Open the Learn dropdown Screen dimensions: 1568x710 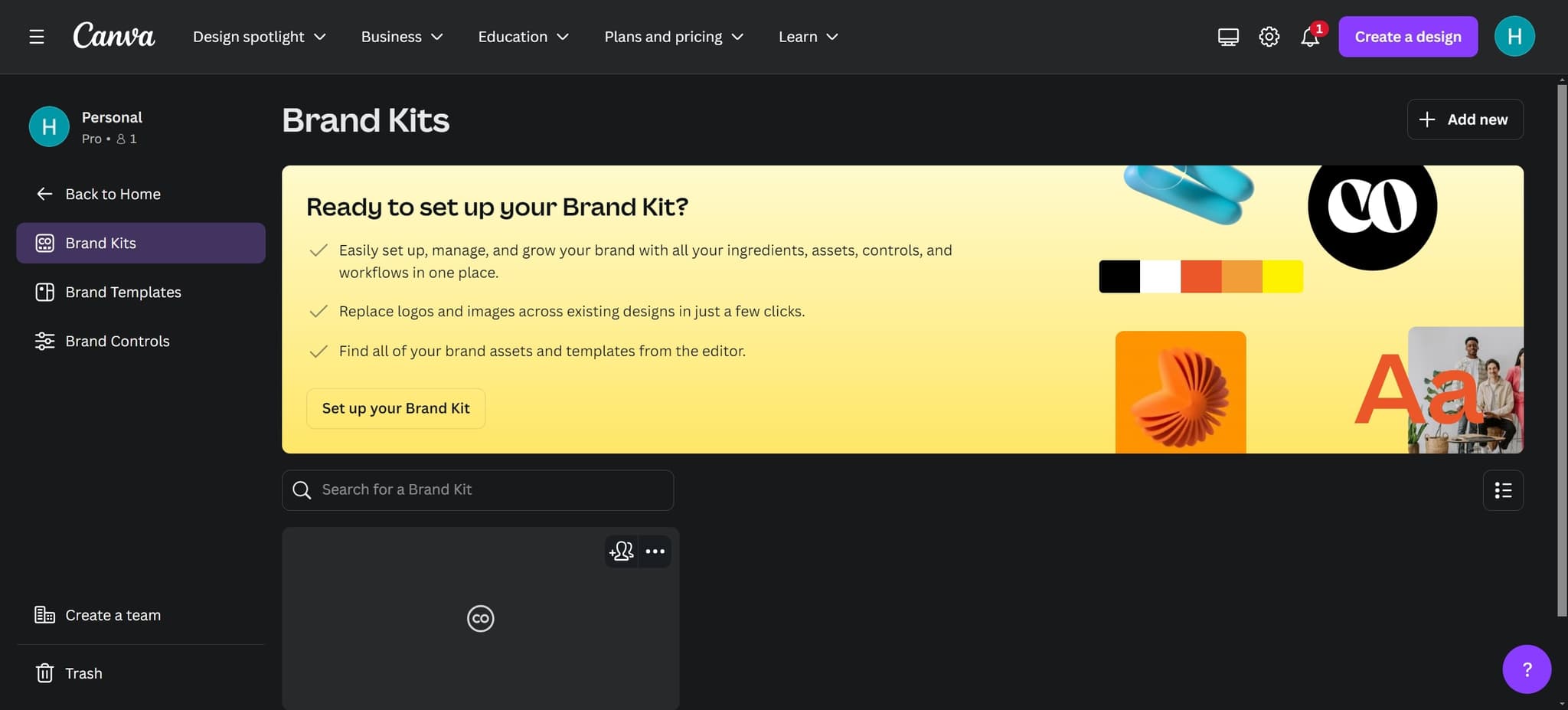[807, 36]
